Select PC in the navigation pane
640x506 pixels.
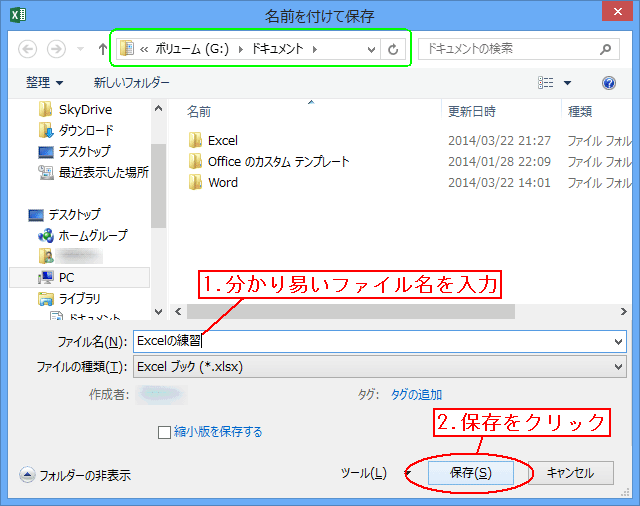66,277
